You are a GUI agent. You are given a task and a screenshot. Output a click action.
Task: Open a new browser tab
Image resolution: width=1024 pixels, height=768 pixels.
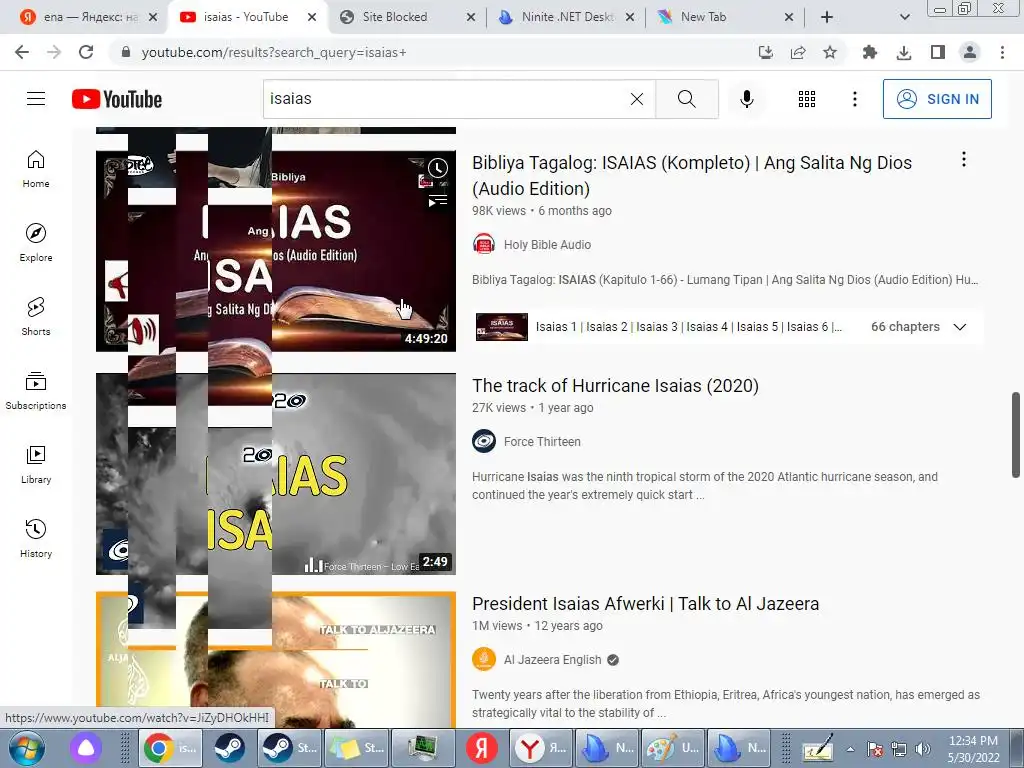point(827,17)
